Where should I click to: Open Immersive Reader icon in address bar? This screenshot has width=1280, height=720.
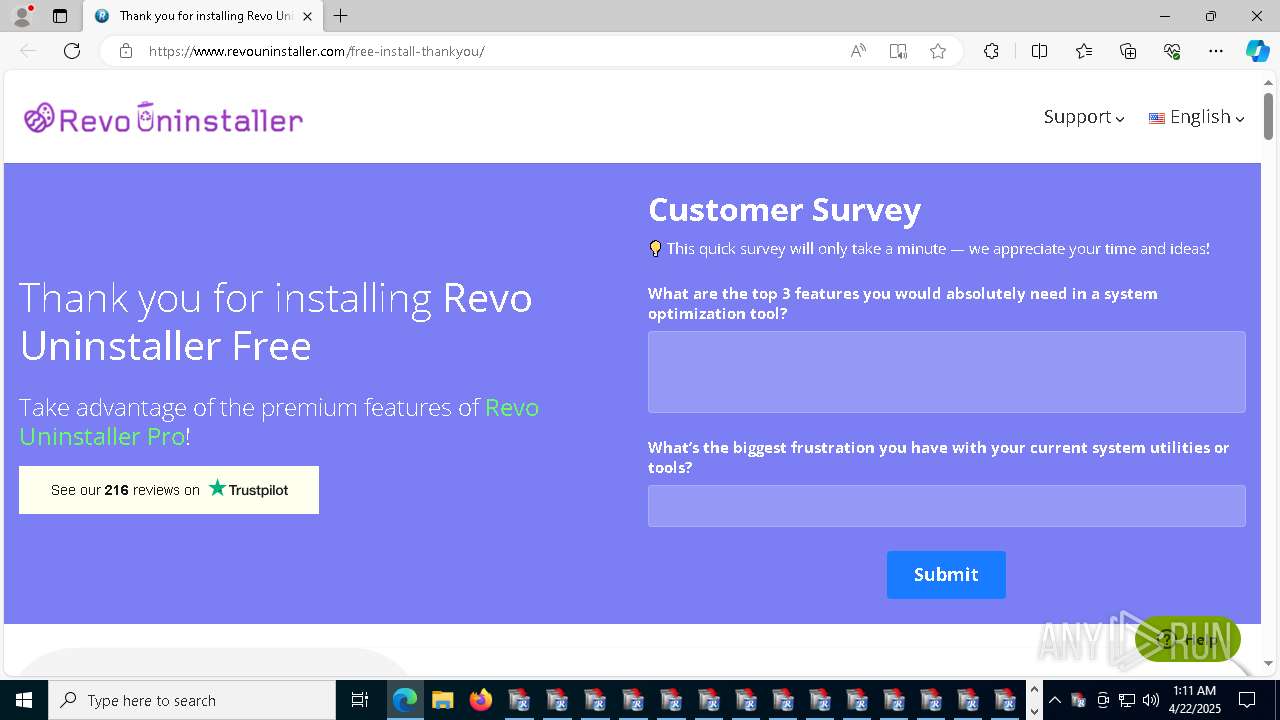(x=898, y=51)
